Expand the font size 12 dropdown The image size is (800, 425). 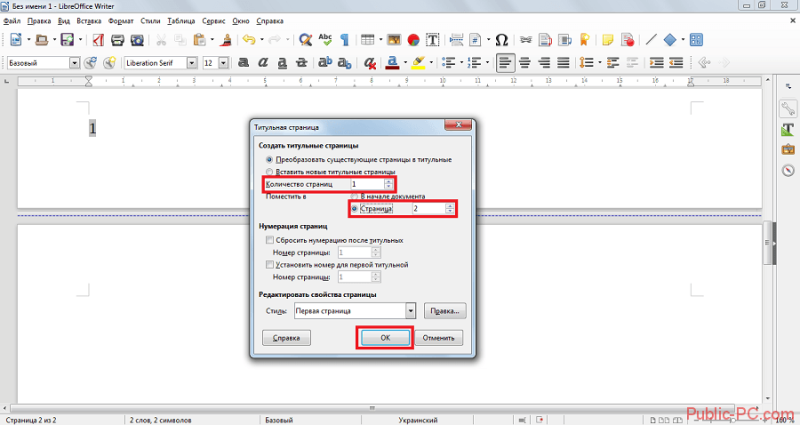[223, 63]
